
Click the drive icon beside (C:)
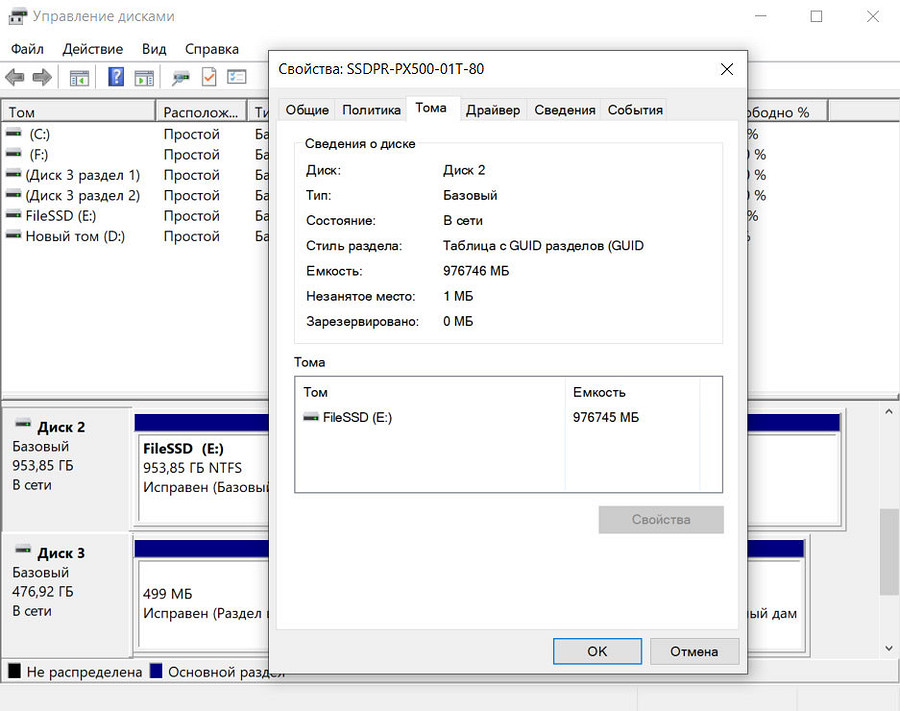click(14, 134)
